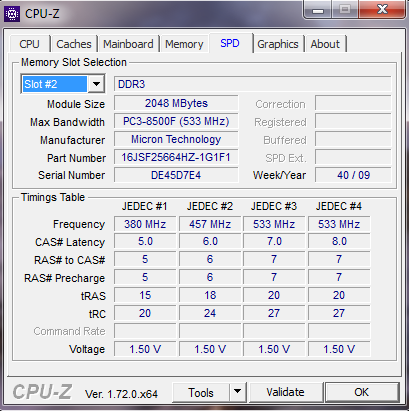Click the JEDEC #4 column header

coord(339,206)
